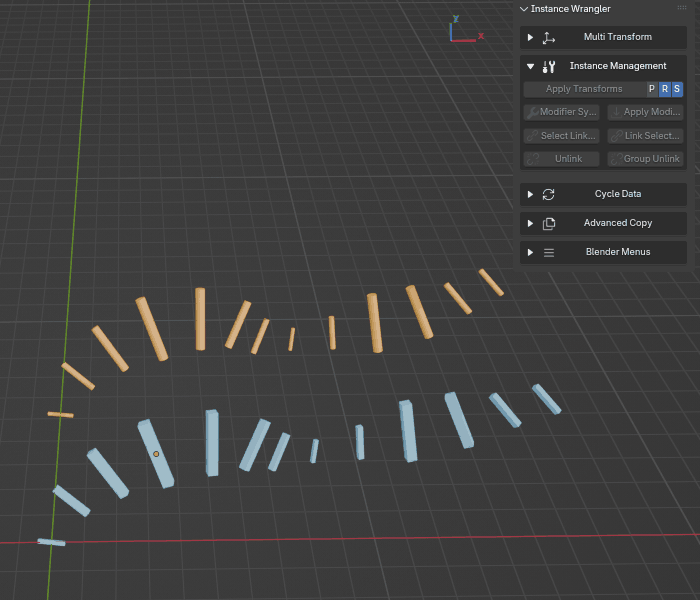
Task: Open the Multi Transform section header
Action: (603, 38)
